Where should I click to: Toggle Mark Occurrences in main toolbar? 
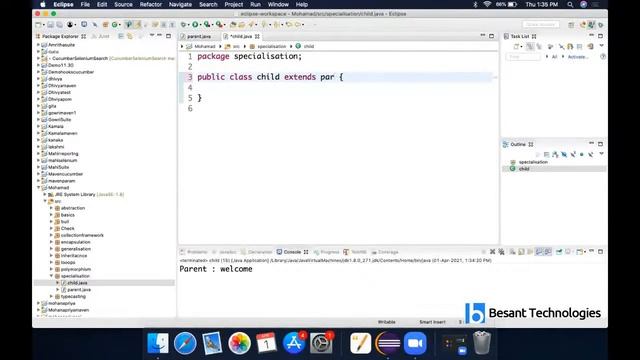138,25
